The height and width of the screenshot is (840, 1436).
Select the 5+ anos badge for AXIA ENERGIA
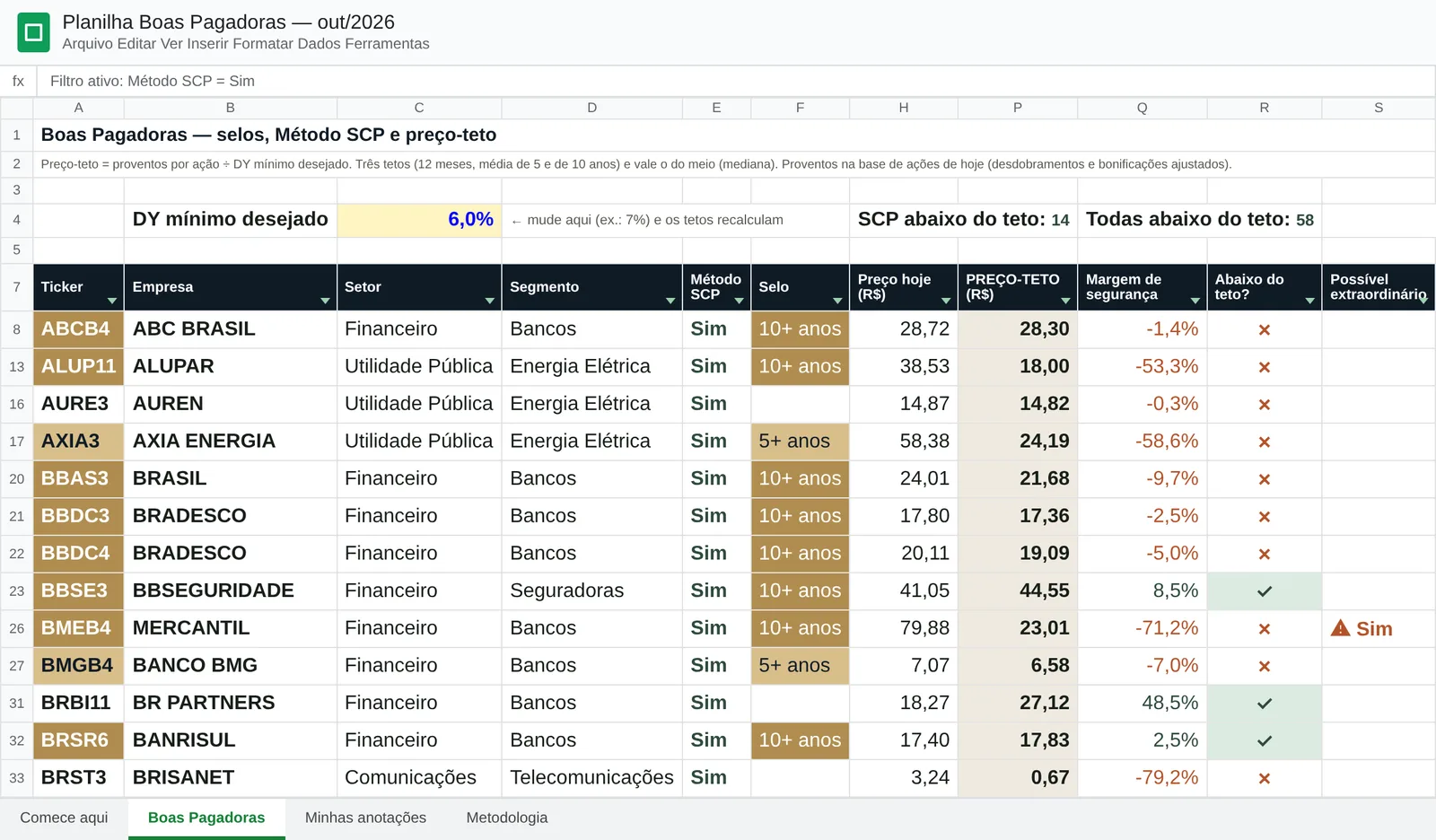click(800, 442)
